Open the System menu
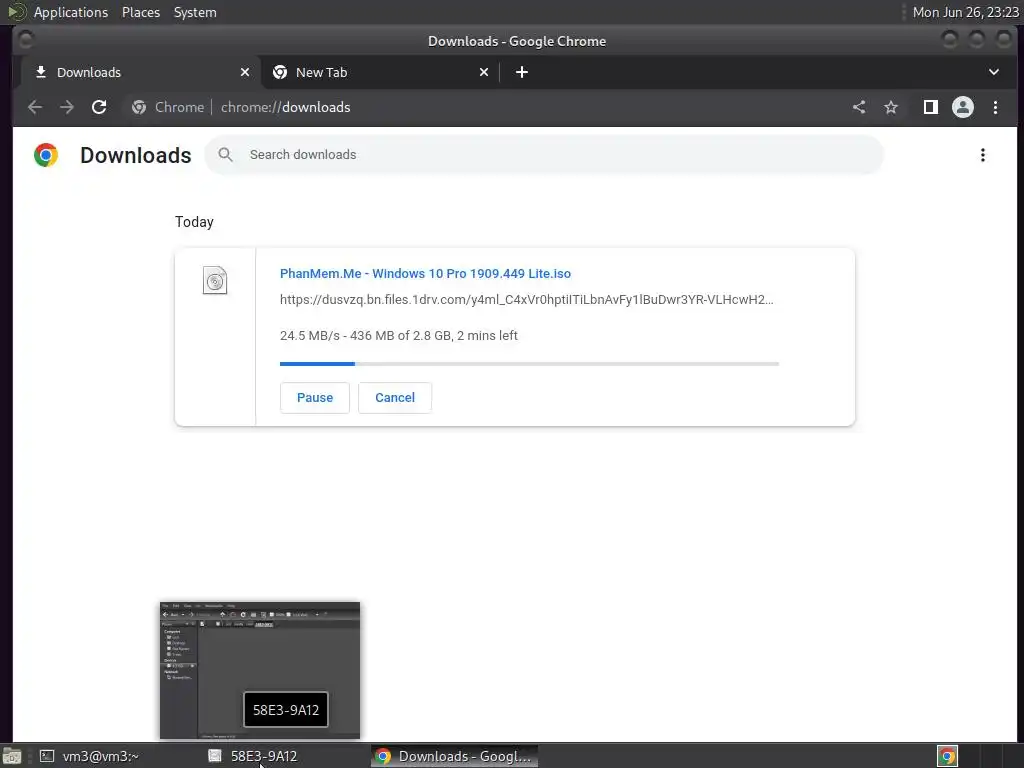The image size is (1024, 768). click(x=195, y=12)
